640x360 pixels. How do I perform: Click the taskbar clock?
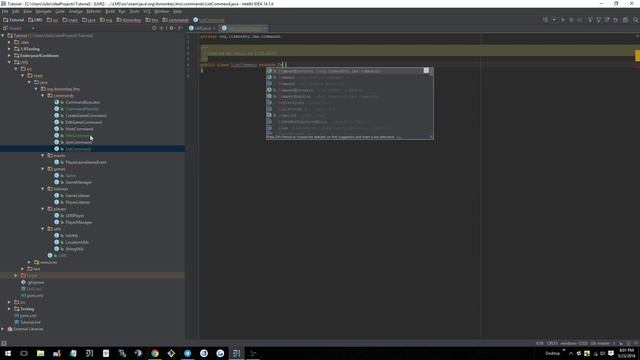(x=627, y=353)
